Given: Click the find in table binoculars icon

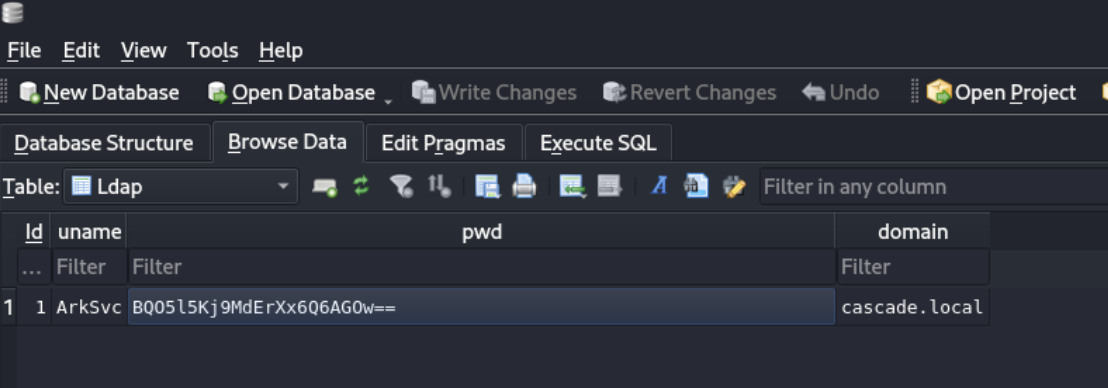Looking at the screenshot, I should pyautogui.click(x=696, y=187).
